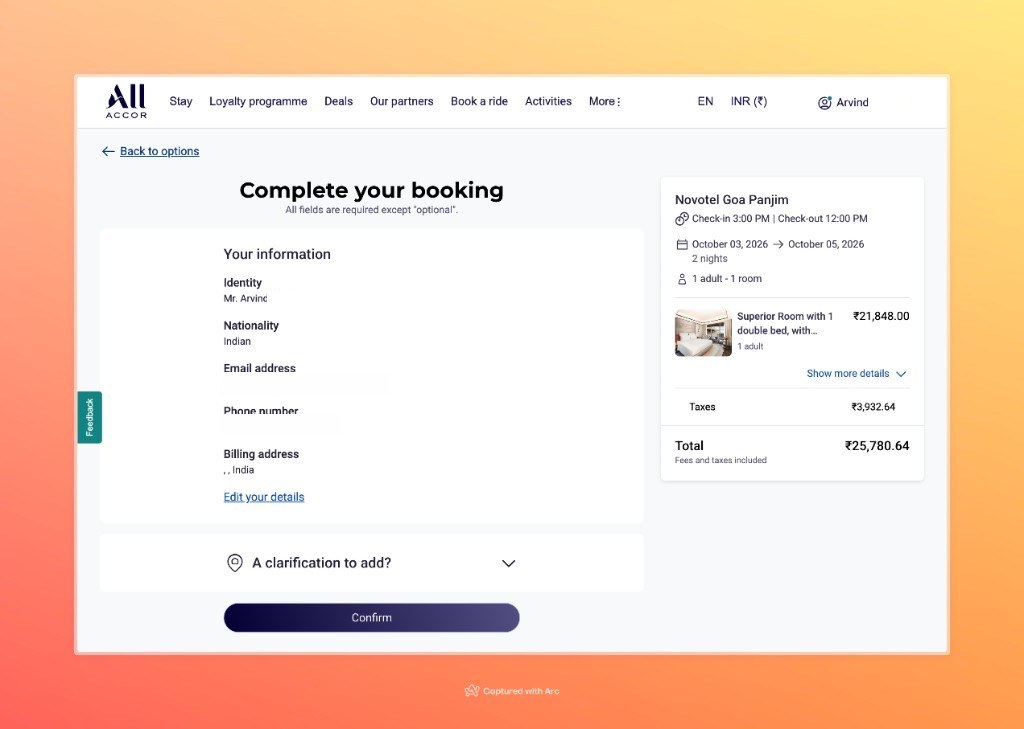Image resolution: width=1024 pixels, height=729 pixels.
Task: Open the Deals menu
Action: tap(338, 101)
